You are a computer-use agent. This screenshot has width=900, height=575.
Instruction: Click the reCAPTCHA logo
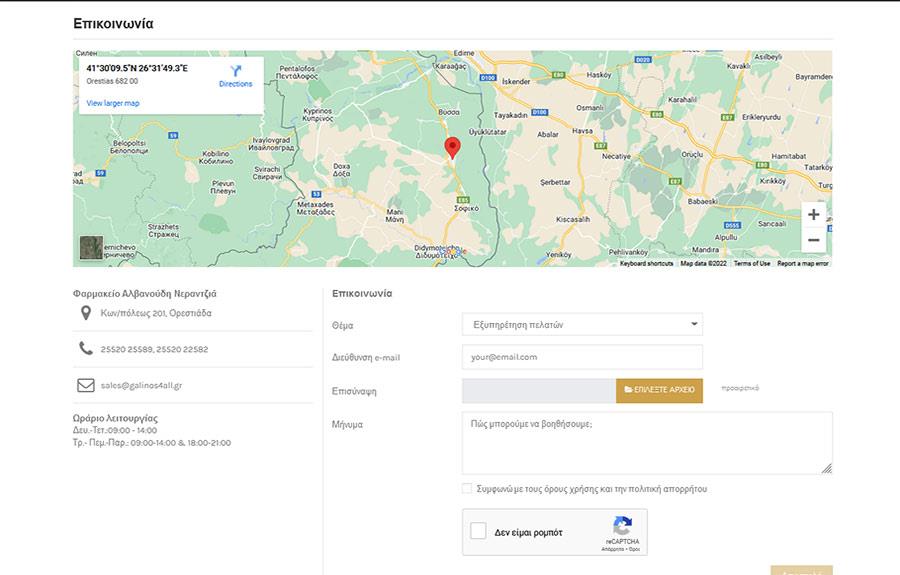(622, 525)
